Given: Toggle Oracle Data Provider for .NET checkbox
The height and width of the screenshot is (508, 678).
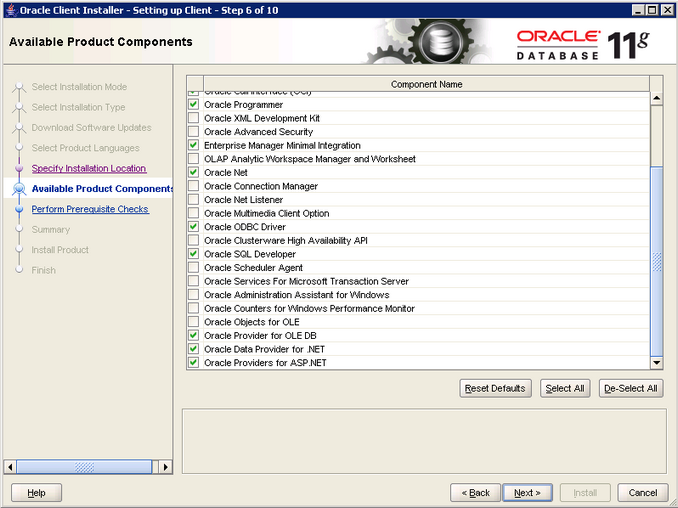Looking at the screenshot, I should pos(193,349).
